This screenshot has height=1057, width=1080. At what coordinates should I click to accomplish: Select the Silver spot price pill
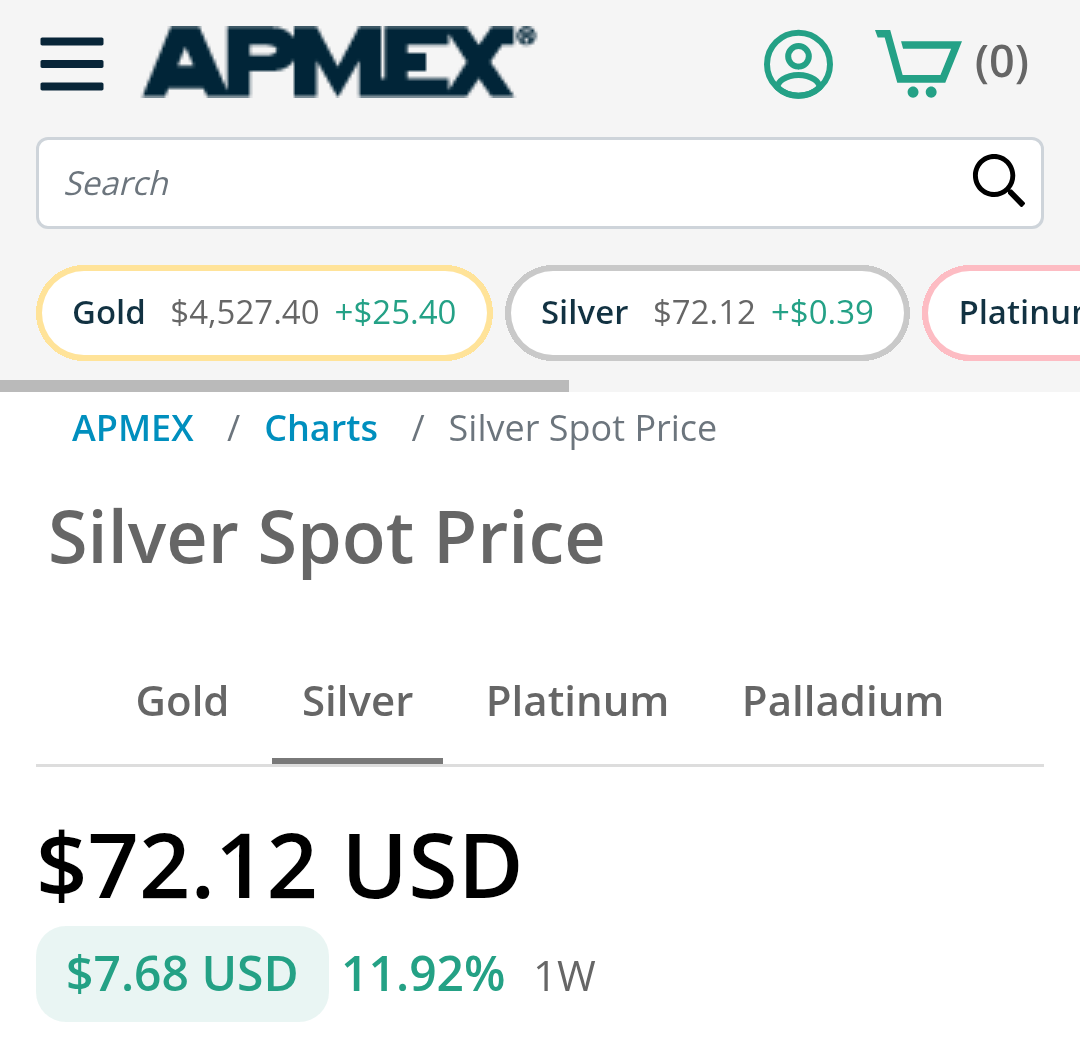pyautogui.click(x=707, y=313)
